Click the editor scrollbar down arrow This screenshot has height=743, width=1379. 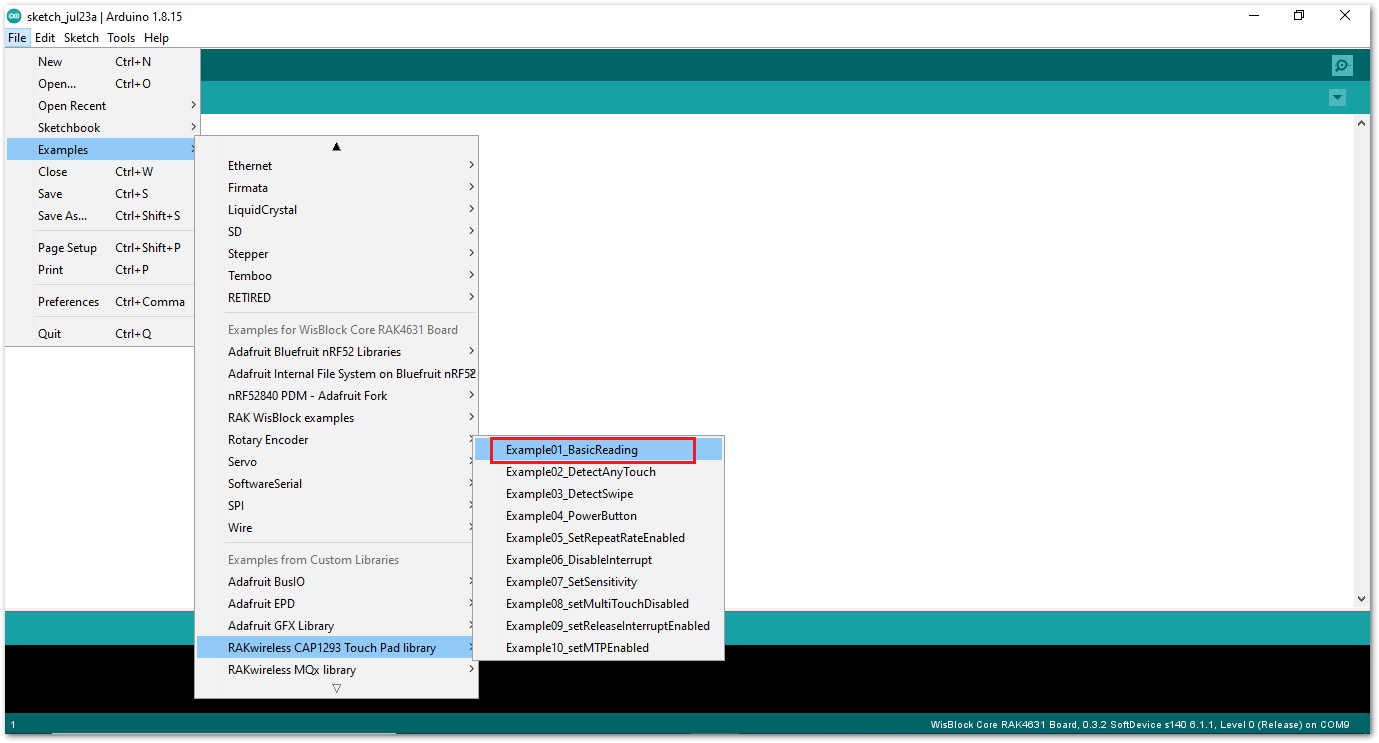point(1361,598)
